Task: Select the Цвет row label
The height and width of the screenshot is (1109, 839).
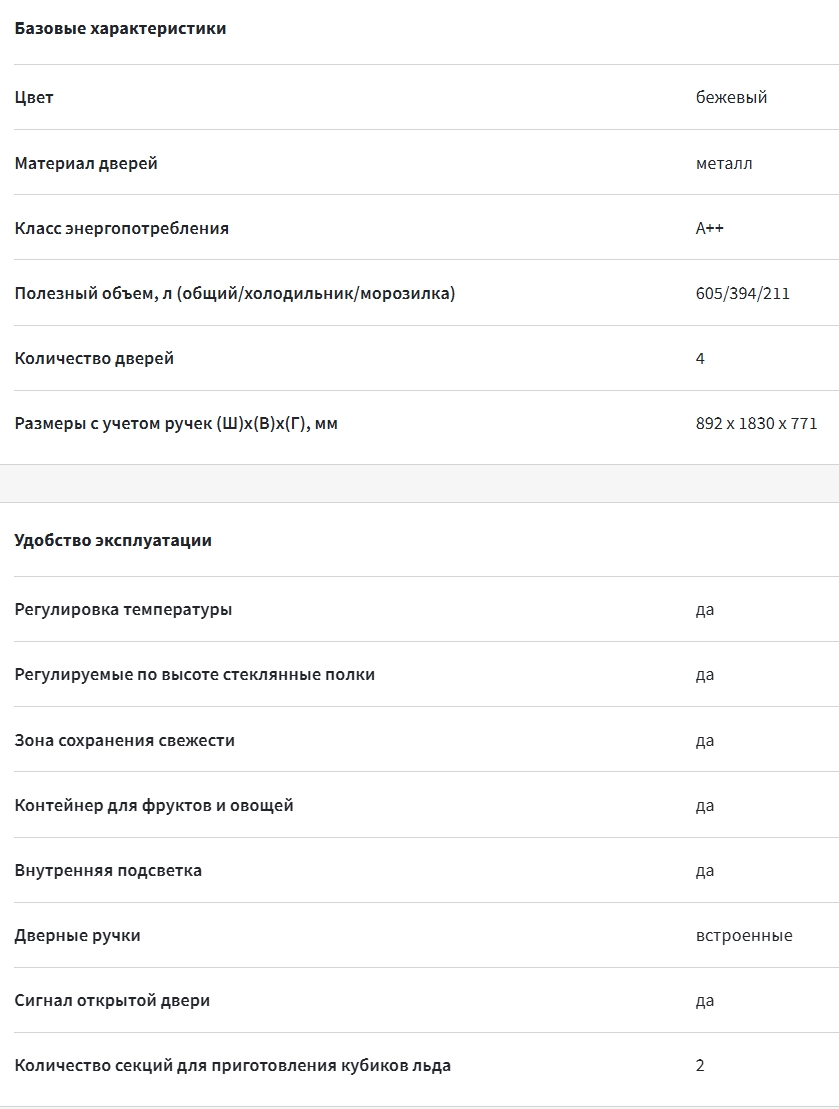Action: 33,98
